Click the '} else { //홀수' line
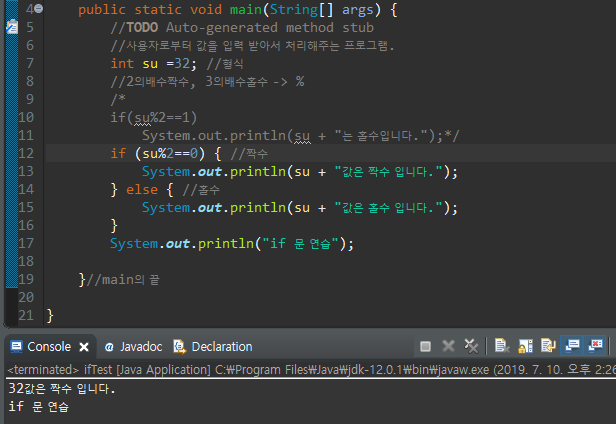Screen dimensions: 616x424 pos(165,190)
